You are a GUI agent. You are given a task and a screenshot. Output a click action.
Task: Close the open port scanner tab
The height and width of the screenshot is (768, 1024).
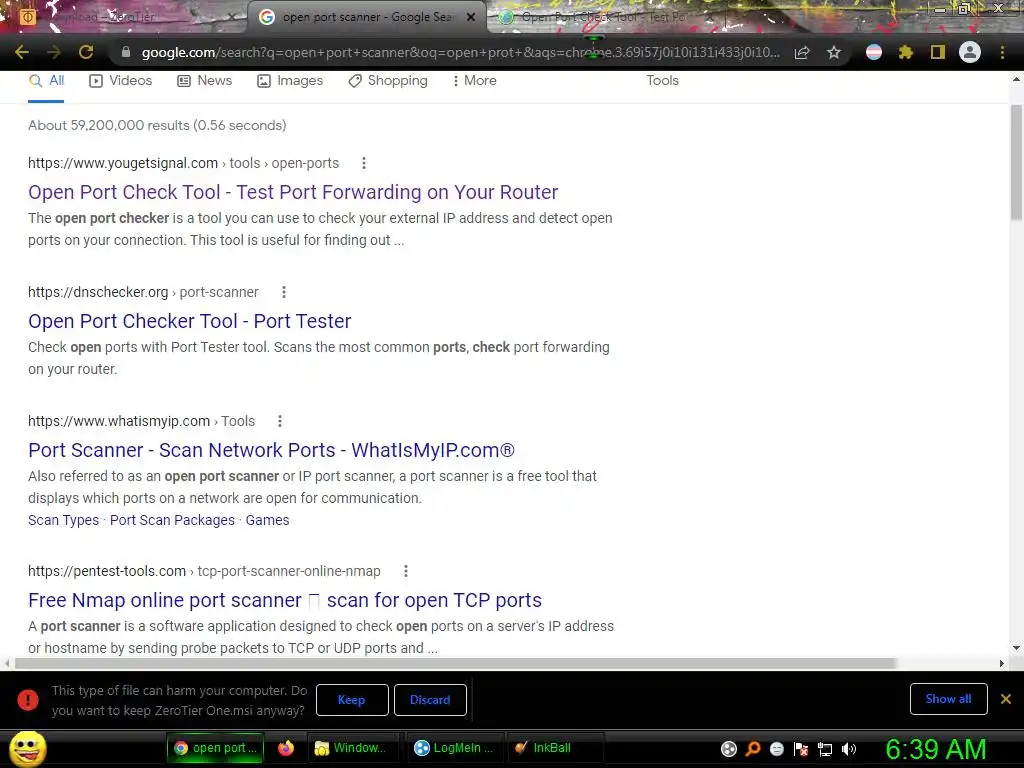(471, 17)
